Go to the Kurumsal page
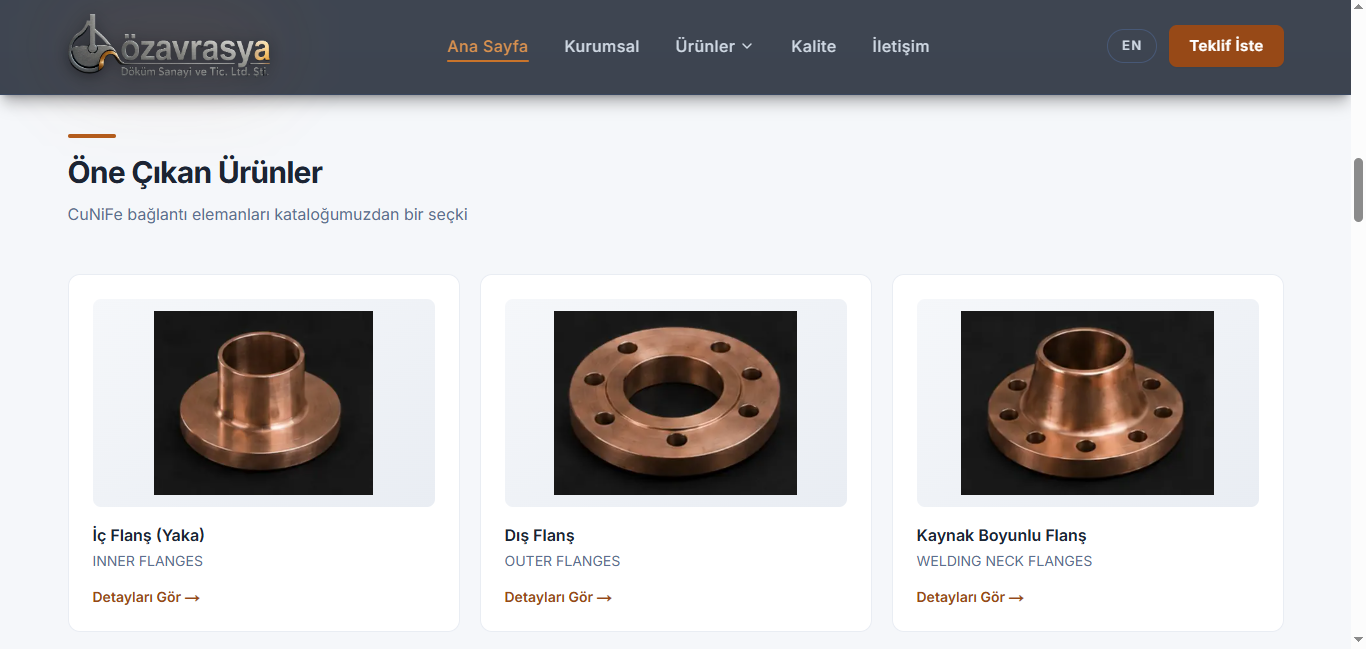The width and height of the screenshot is (1366, 649). 602,46
